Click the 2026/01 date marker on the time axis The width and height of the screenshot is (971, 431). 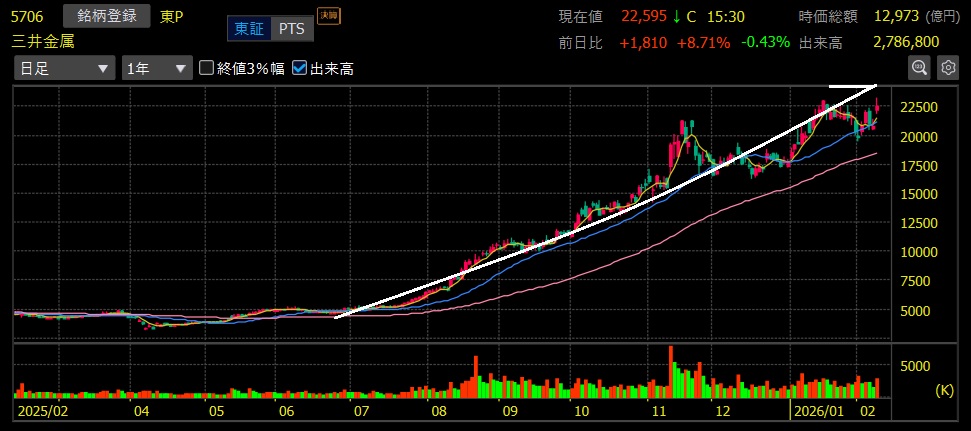(817, 410)
